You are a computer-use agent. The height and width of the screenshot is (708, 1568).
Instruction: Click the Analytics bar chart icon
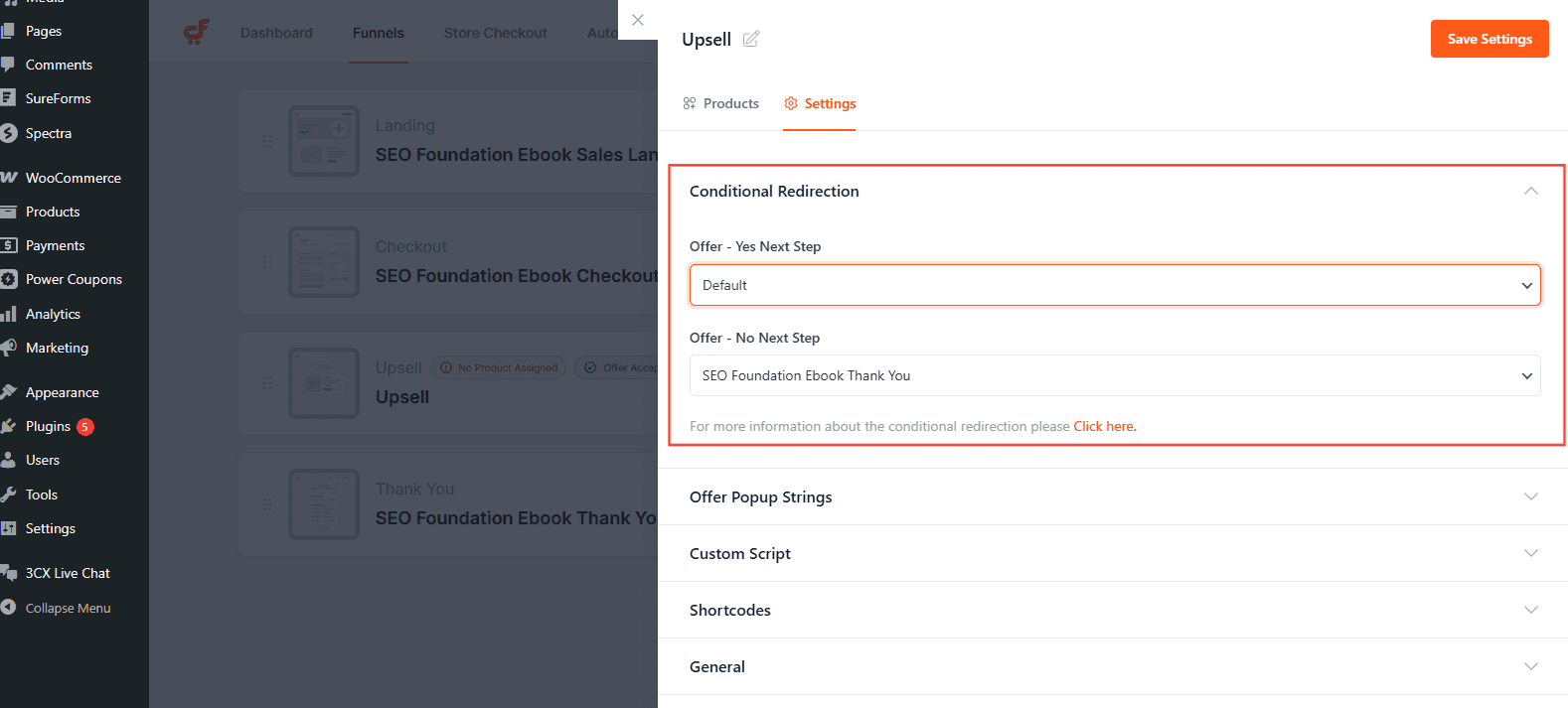pyautogui.click(x=8, y=314)
